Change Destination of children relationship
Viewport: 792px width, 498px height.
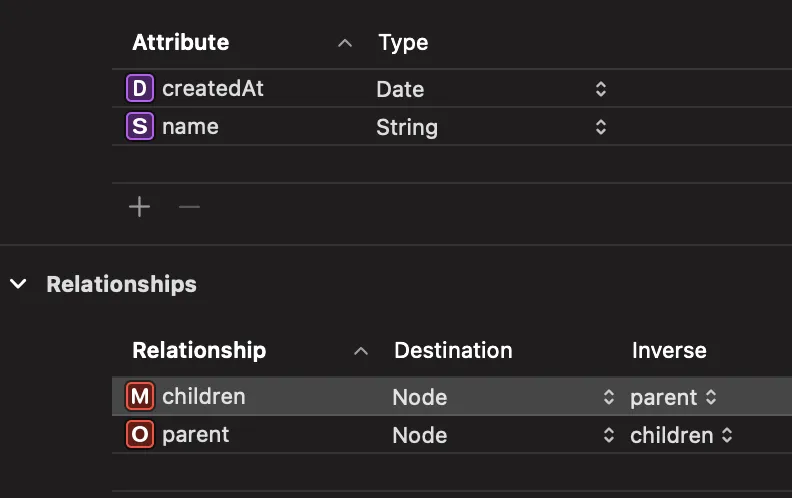[608, 397]
